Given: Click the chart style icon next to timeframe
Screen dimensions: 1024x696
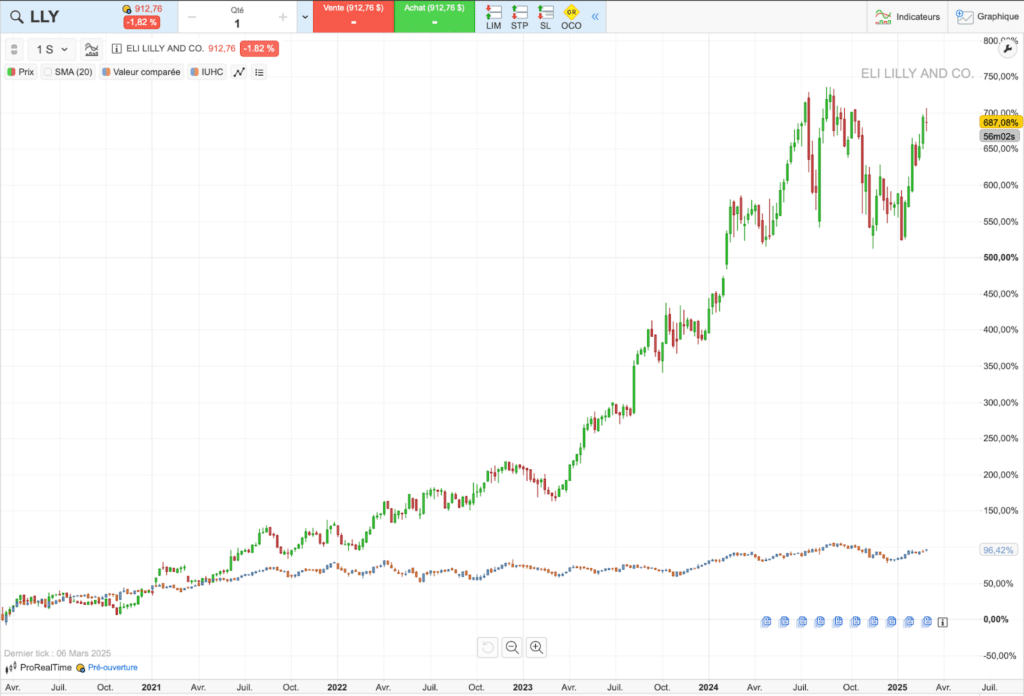Looking at the screenshot, I should 91,49.
